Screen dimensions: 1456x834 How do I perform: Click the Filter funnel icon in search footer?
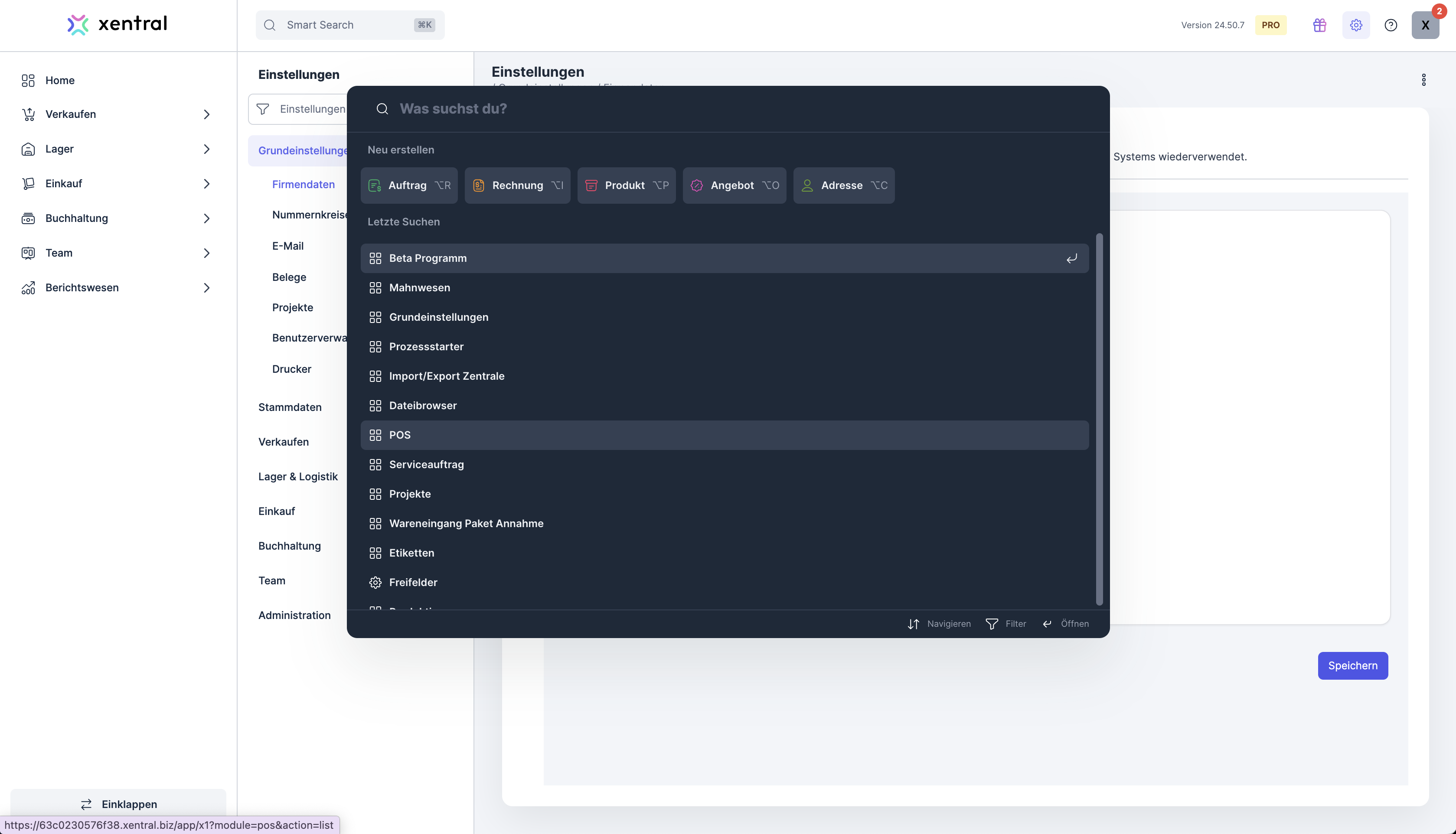992,624
